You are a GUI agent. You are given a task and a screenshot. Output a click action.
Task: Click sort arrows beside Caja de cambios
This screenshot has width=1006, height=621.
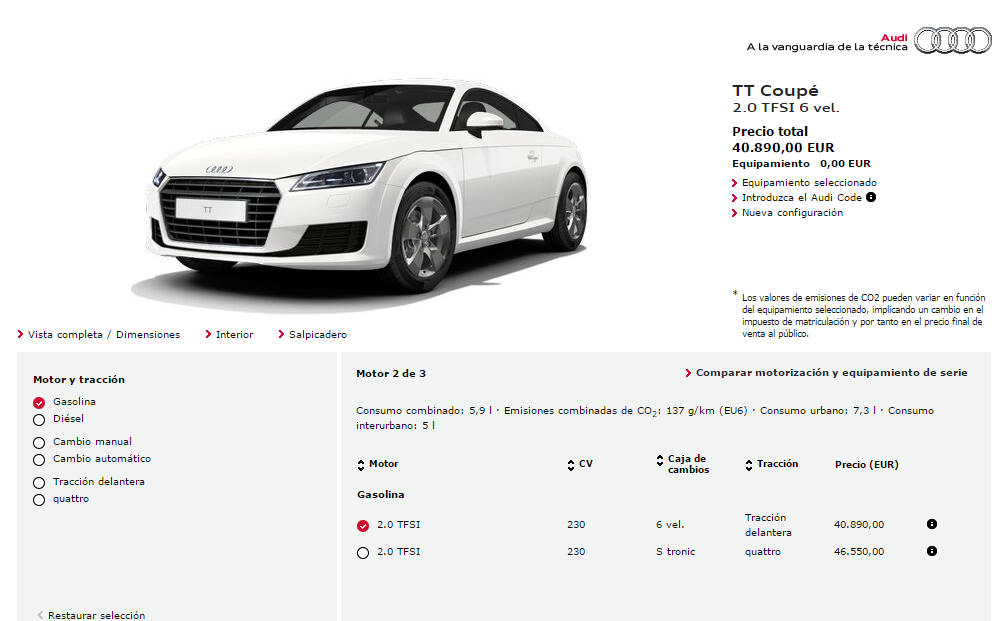[x=660, y=460]
